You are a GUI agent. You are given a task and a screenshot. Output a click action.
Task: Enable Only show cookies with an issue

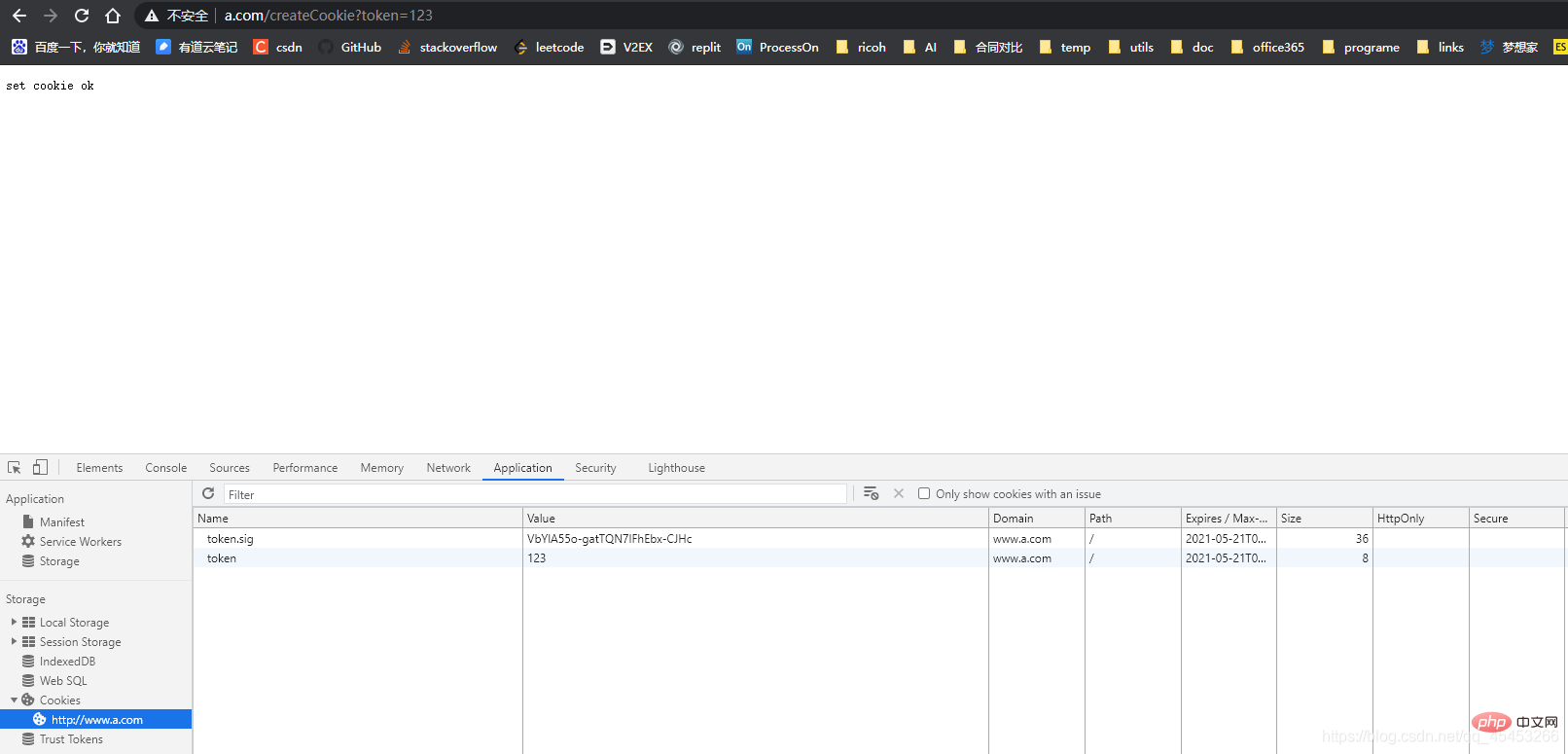pyautogui.click(x=924, y=494)
